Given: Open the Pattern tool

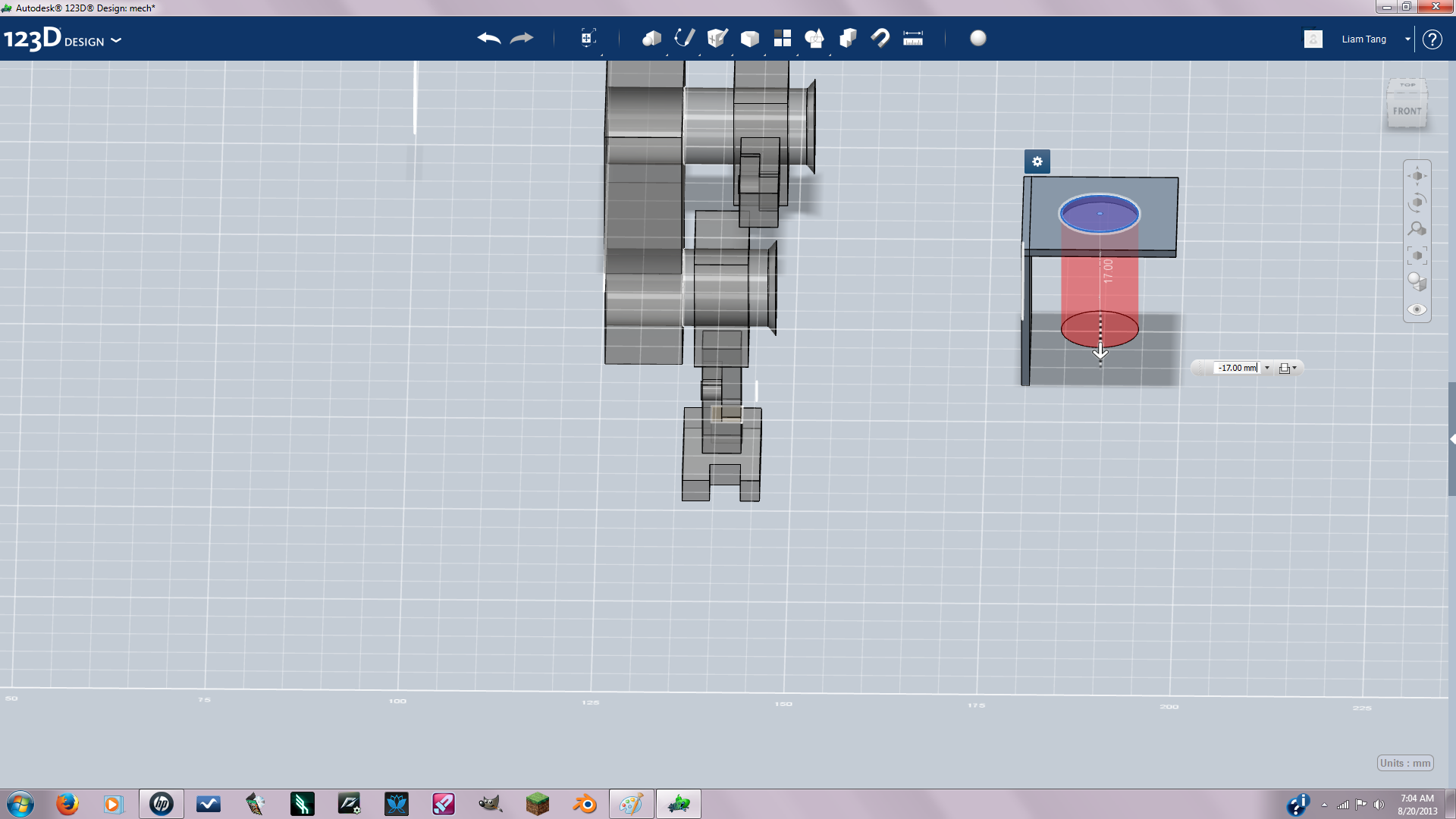Looking at the screenshot, I should 782,38.
